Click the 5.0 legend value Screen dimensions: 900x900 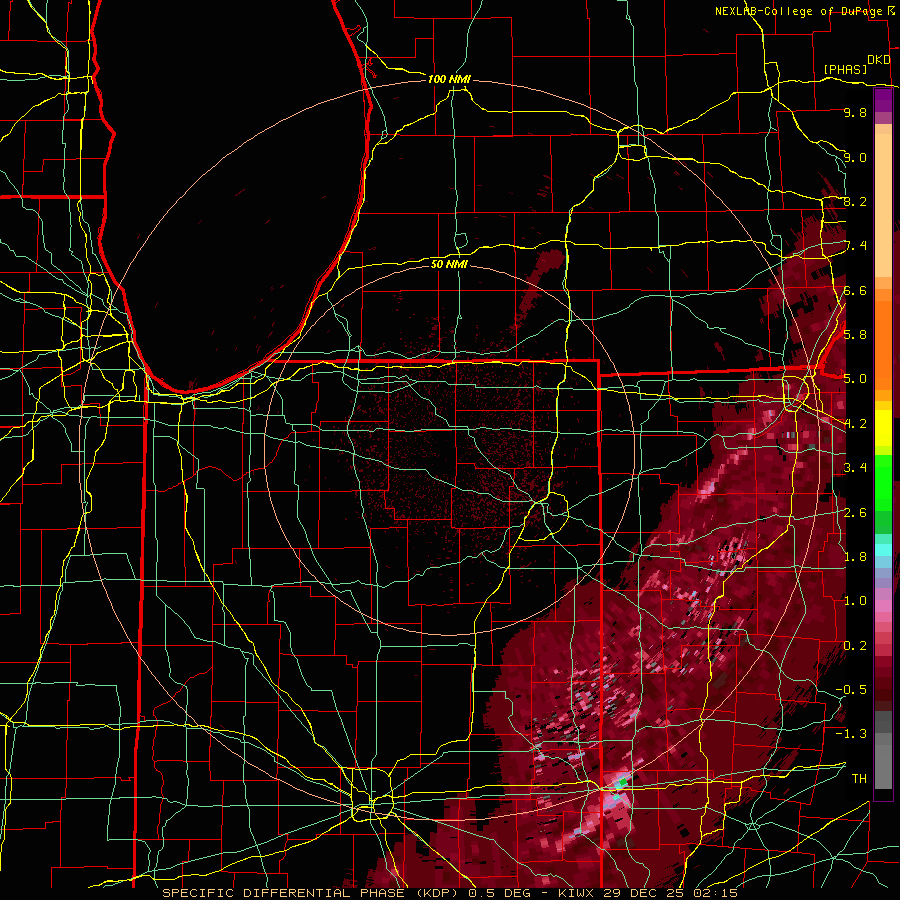click(855, 379)
